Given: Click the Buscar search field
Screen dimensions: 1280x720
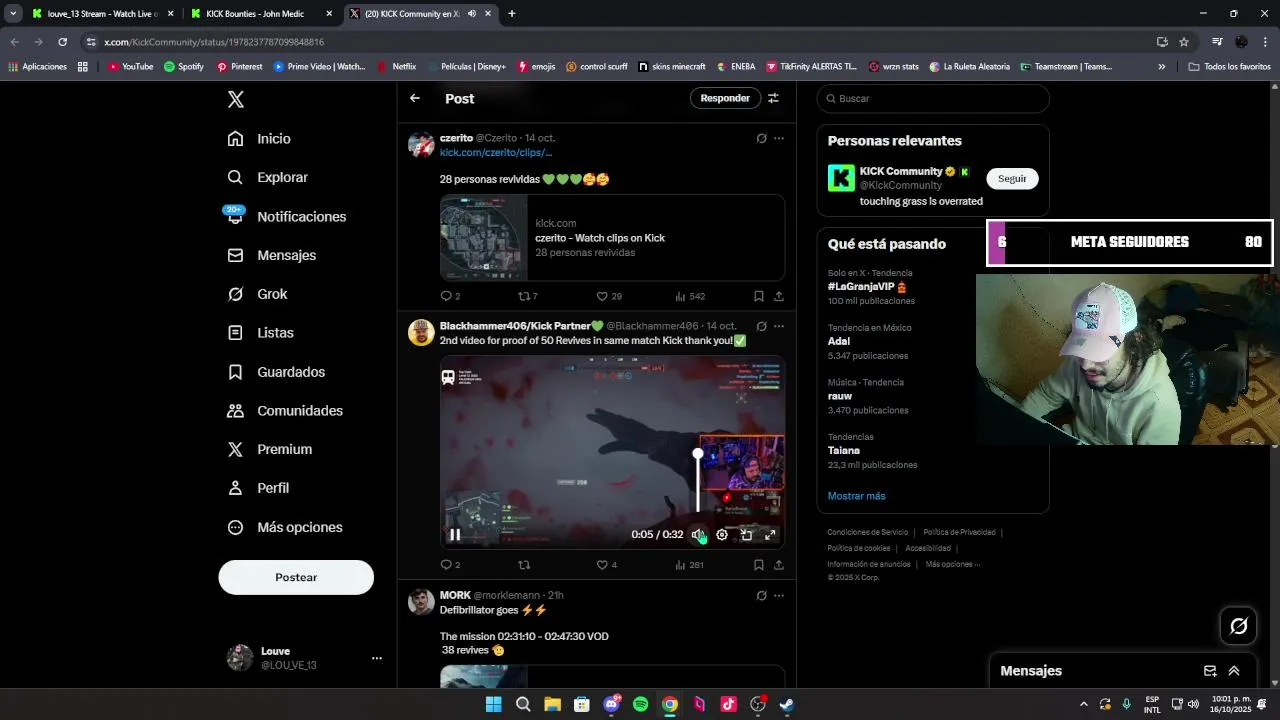Looking at the screenshot, I should pos(933,98).
